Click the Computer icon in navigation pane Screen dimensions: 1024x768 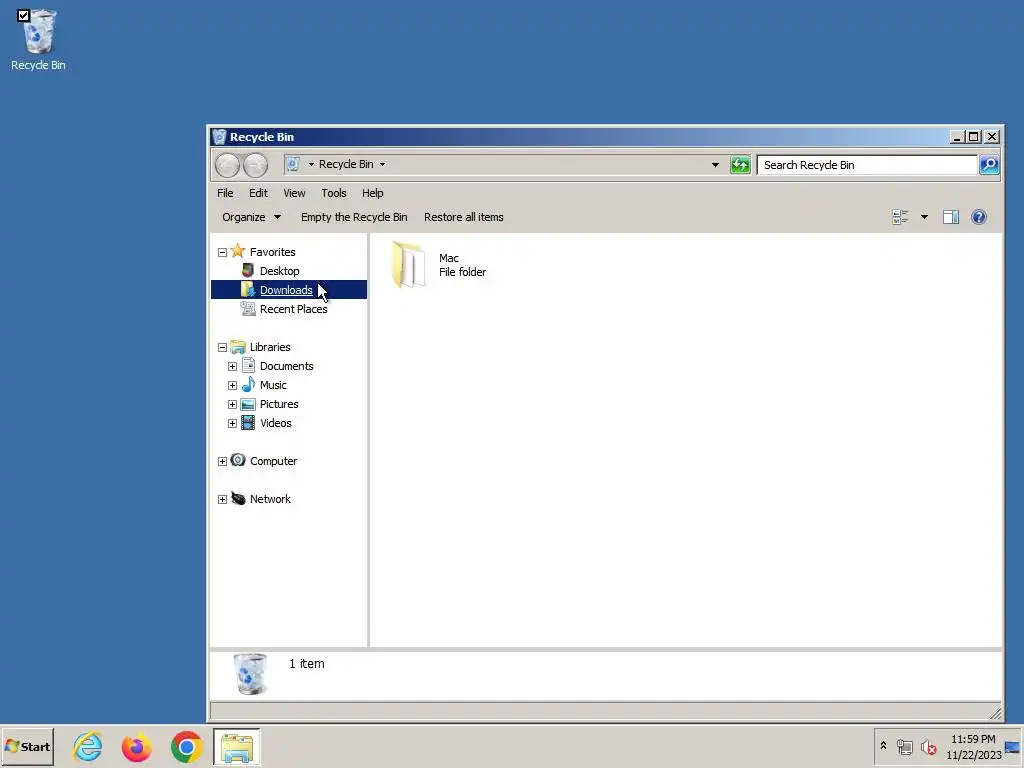[238, 460]
